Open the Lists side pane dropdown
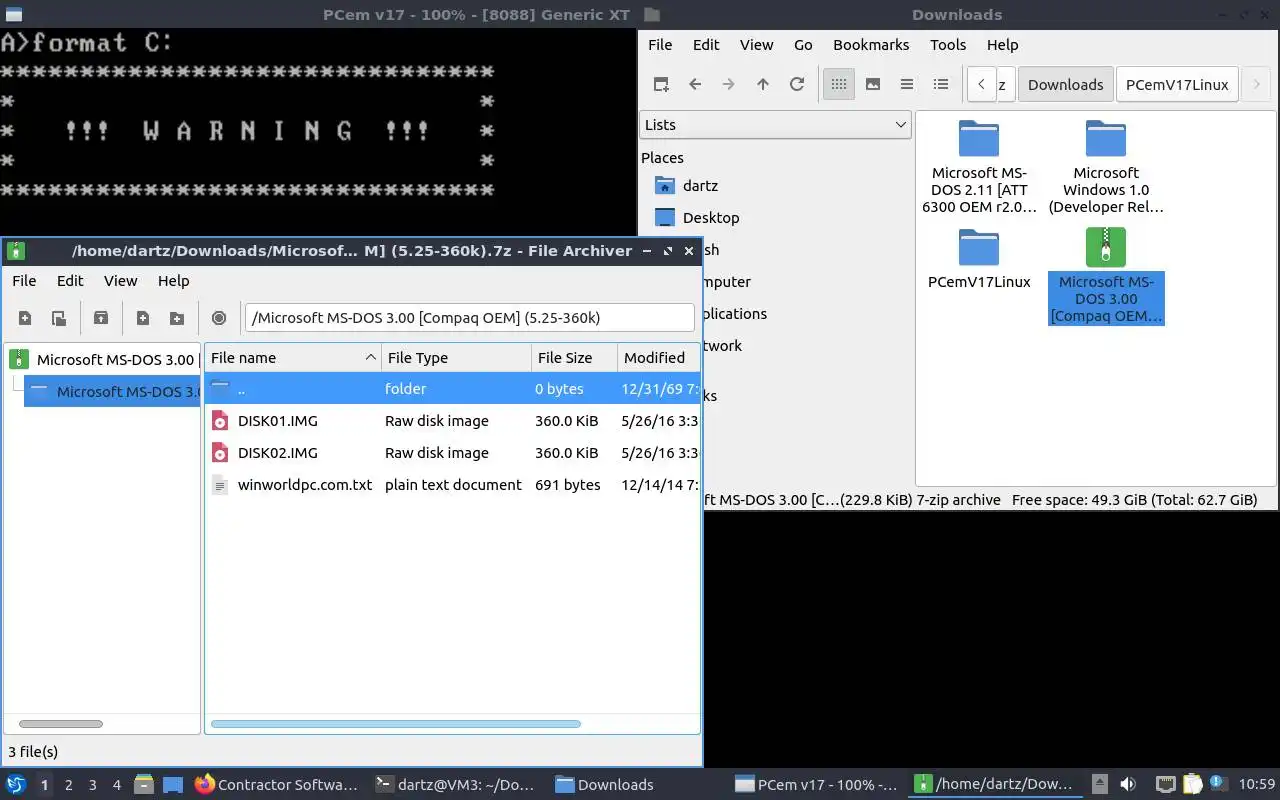 point(775,124)
